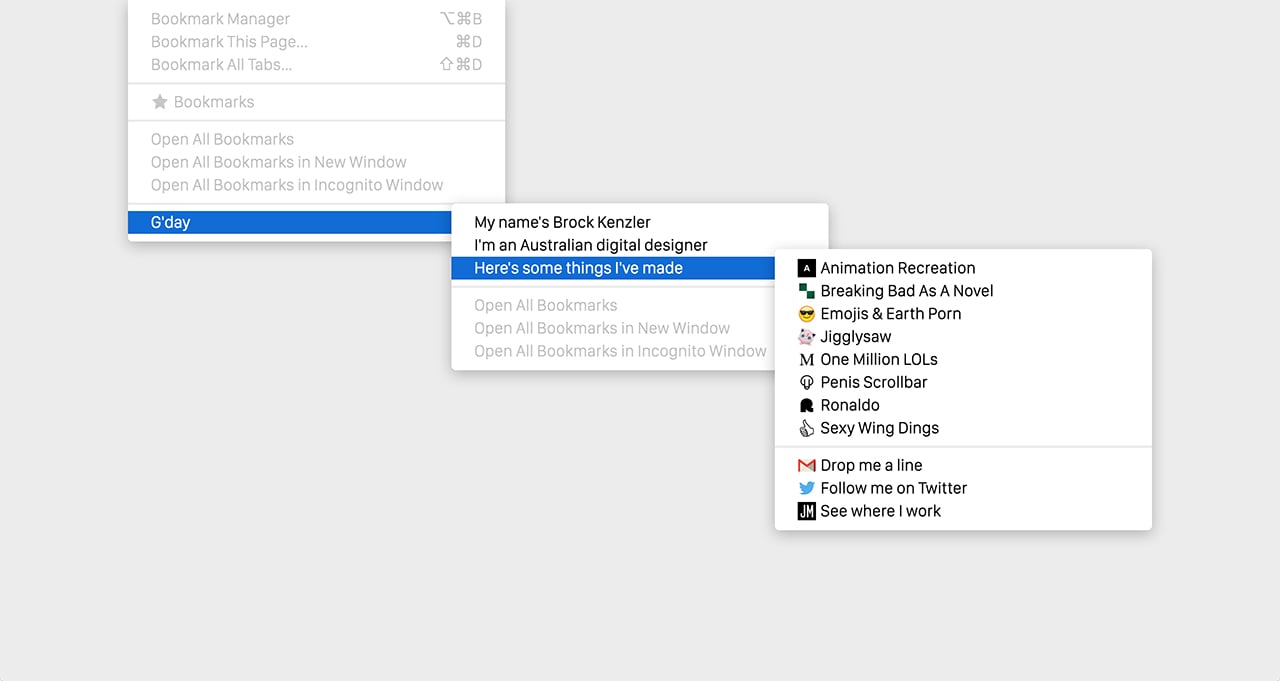Click the Twitter bird icon
Viewport: 1280px width, 681px height.
click(806, 488)
